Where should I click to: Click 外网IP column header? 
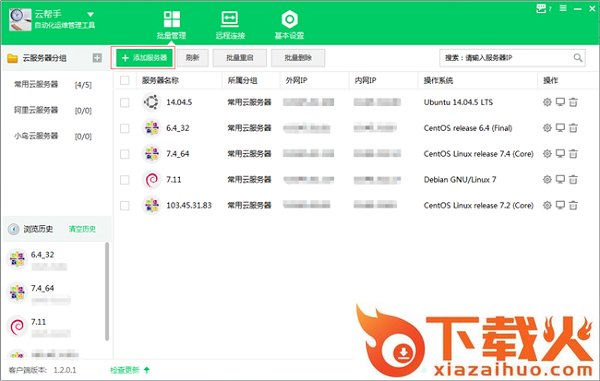pos(296,80)
